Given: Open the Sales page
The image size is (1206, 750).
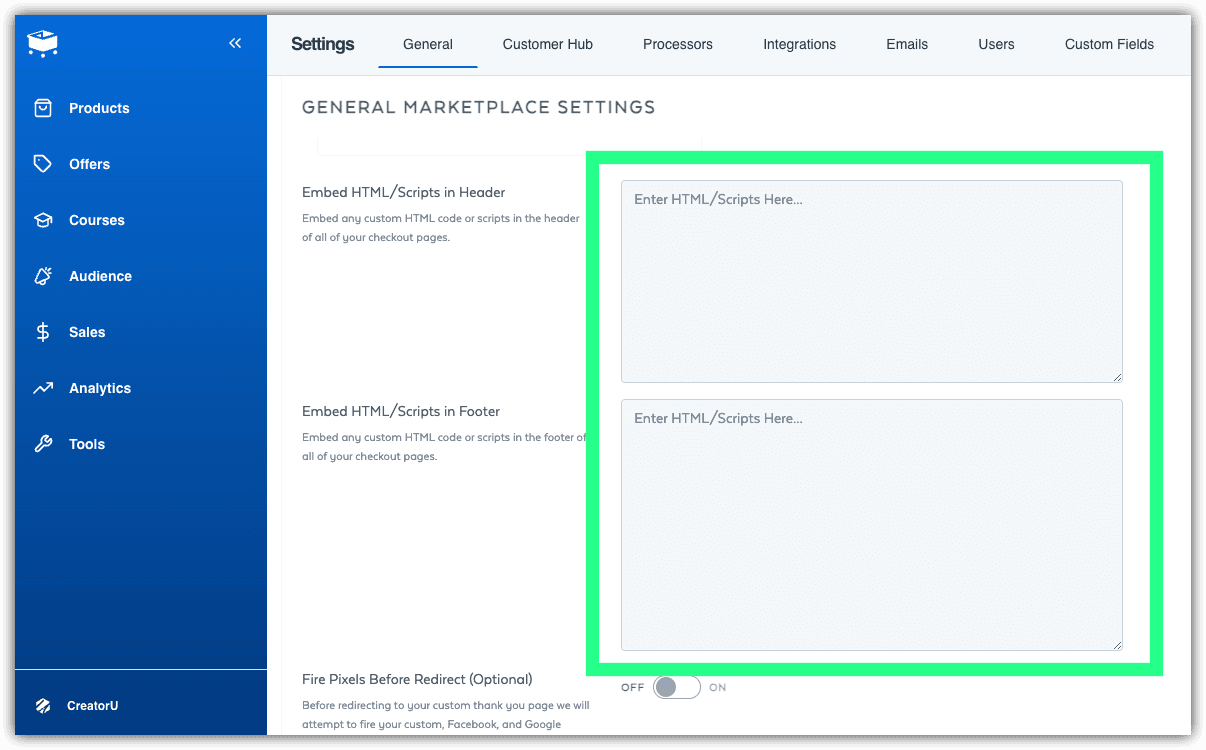Looking at the screenshot, I should pyautogui.click(x=87, y=332).
